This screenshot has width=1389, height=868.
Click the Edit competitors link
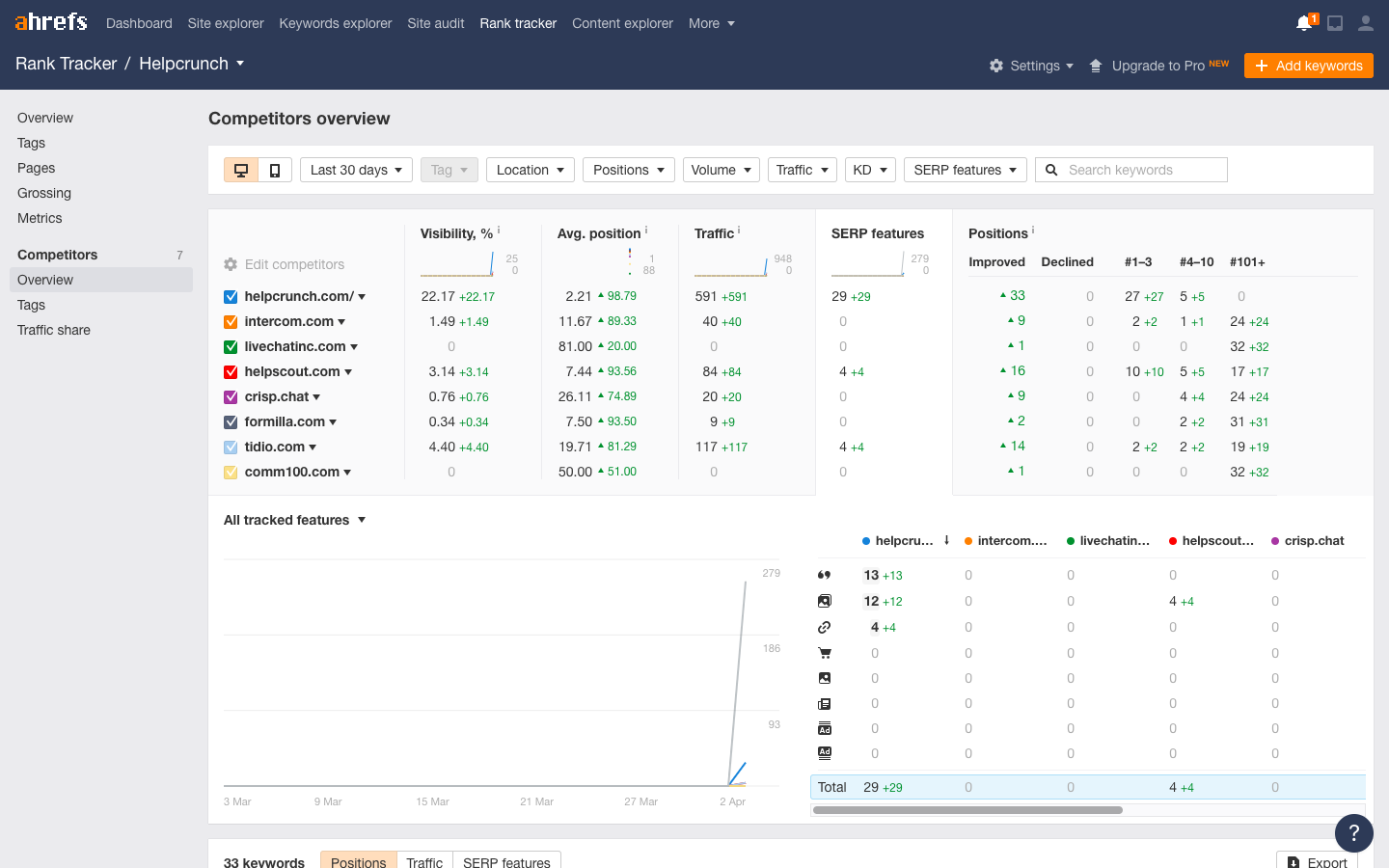pos(294,264)
